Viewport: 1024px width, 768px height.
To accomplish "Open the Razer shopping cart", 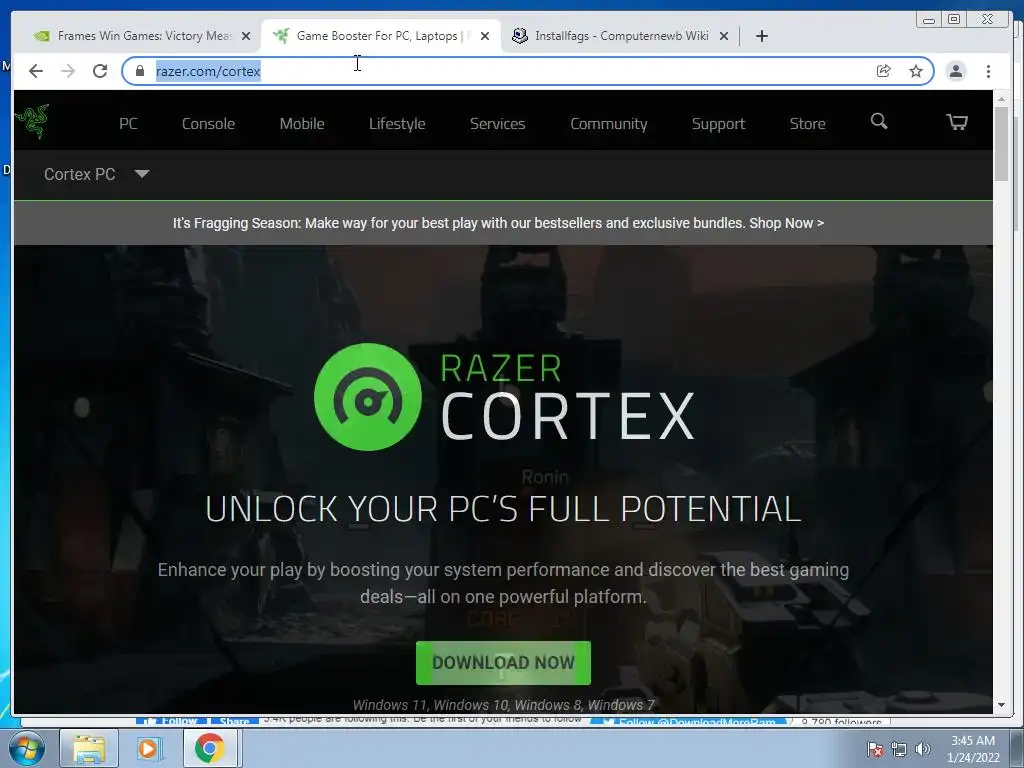I will 957,121.
